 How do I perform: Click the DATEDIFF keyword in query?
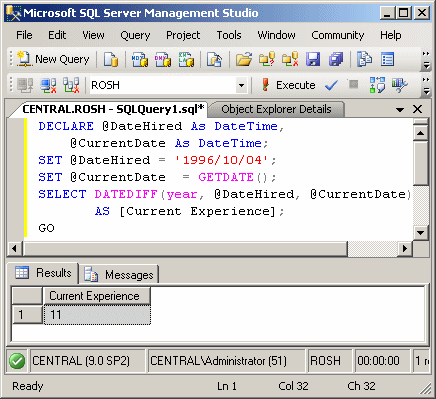point(126,194)
